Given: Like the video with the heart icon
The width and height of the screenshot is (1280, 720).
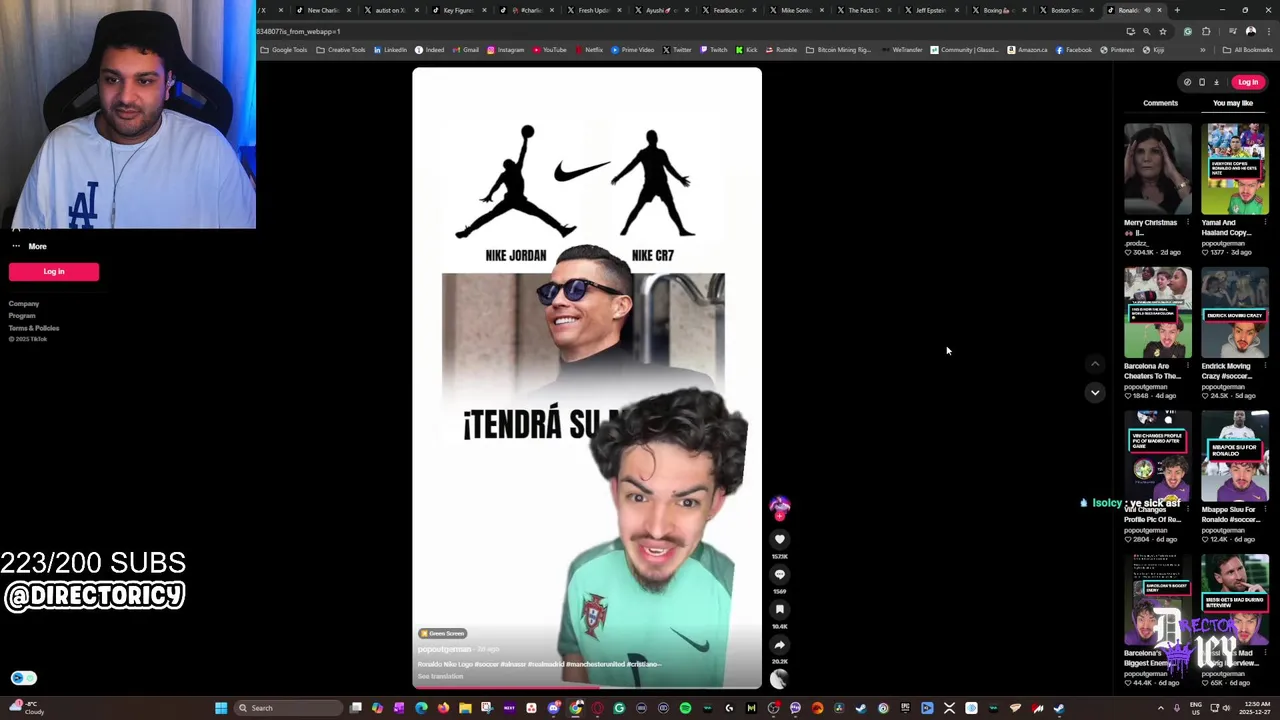Looking at the screenshot, I should [x=780, y=539].
